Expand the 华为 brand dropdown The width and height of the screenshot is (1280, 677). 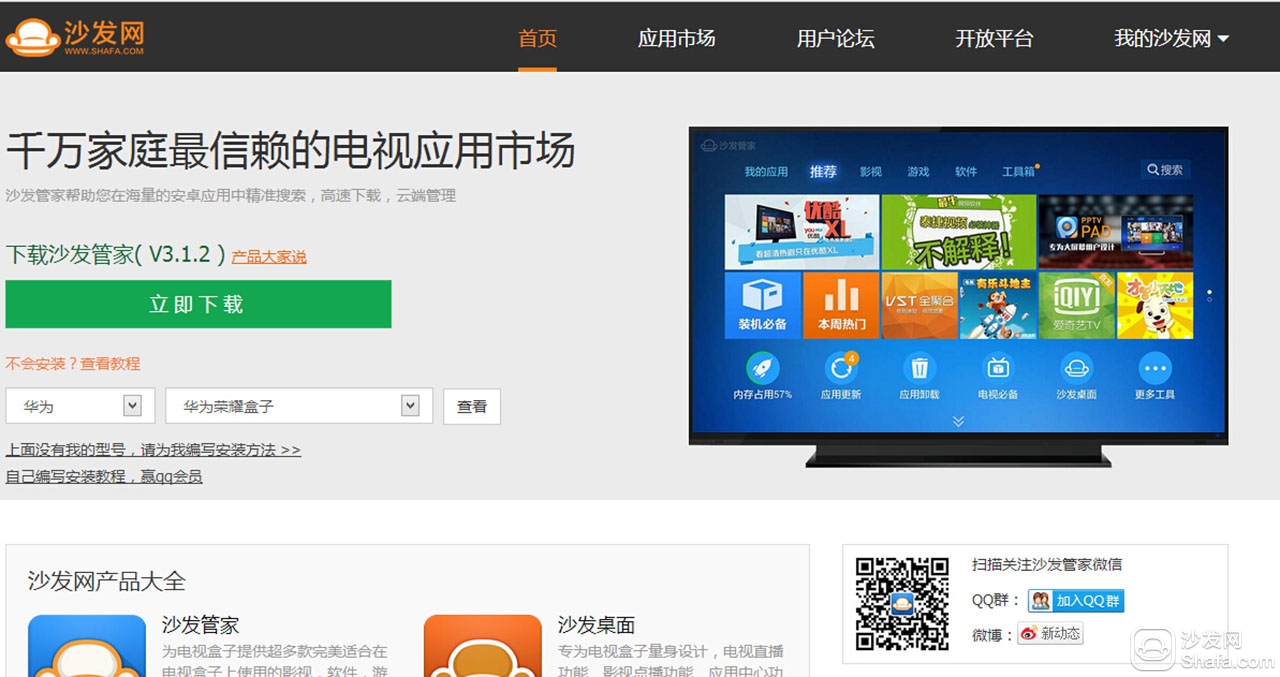(x=80, y=406)
